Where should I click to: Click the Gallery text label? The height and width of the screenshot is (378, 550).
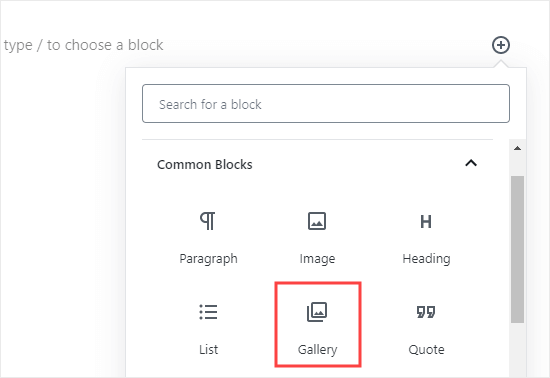tap(317, 350)
